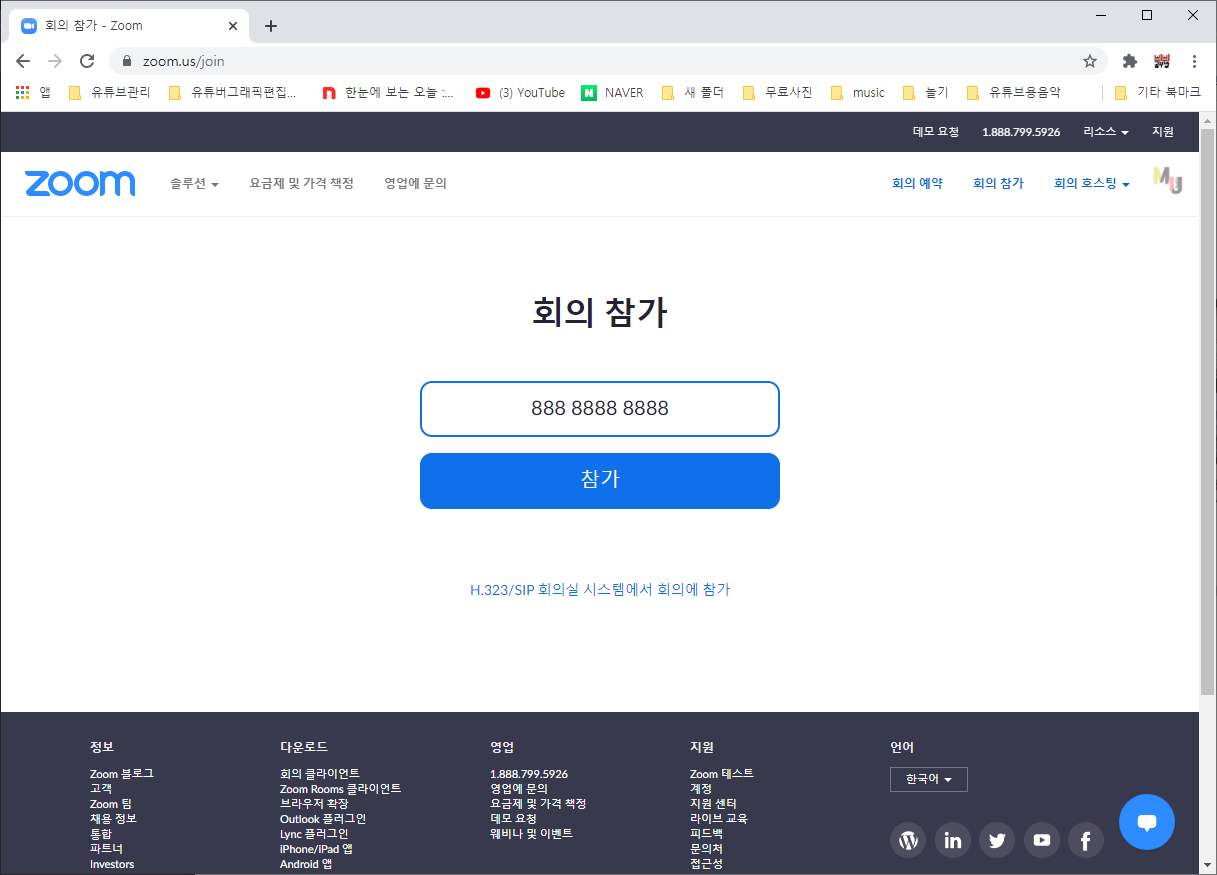Open 지원 센터 footer link

713,804
